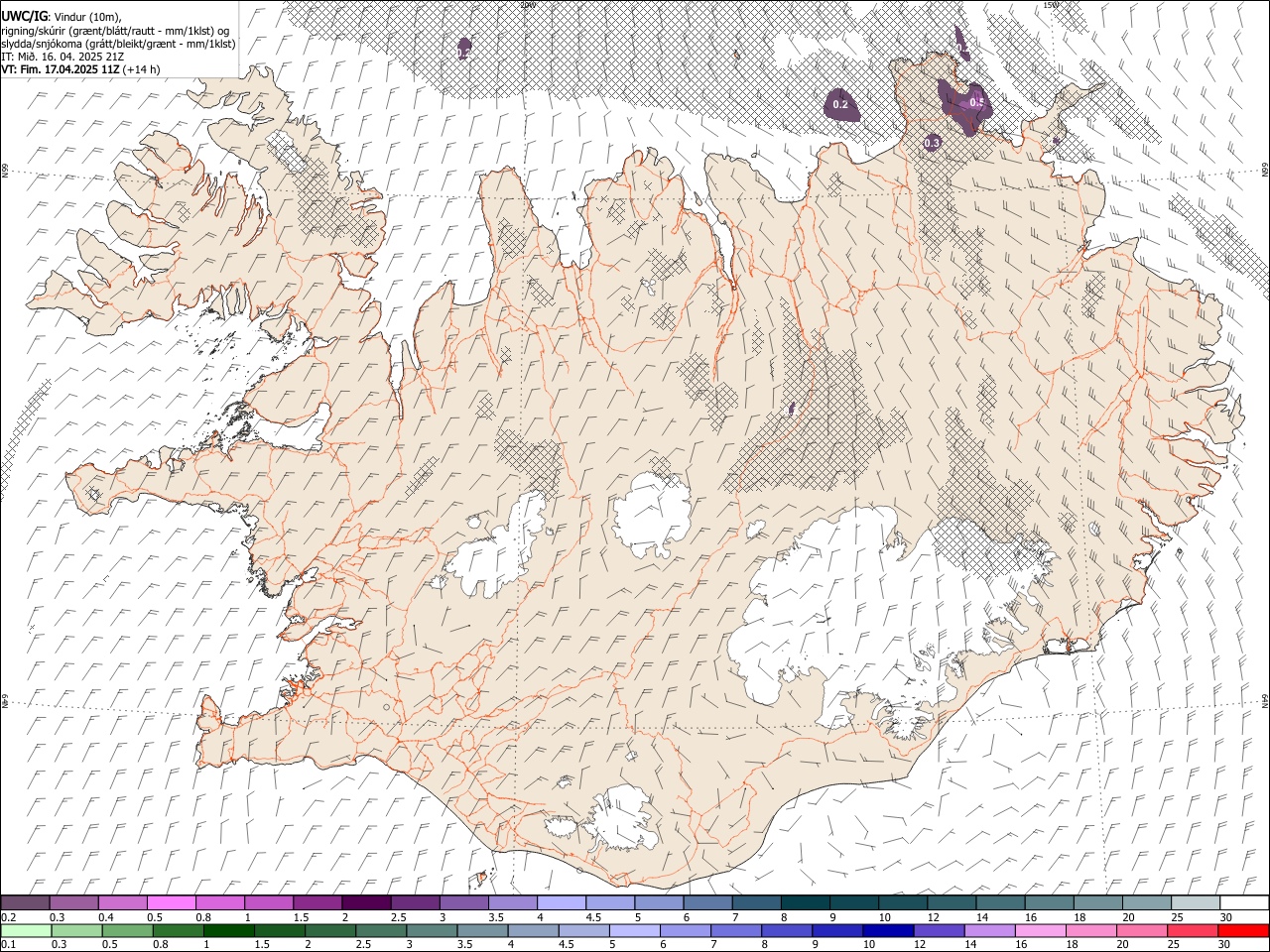The image size is (1270, 952).
Task: Click the 1.5 swatch in rain legend
Action: pyautogui.click(x=280, y=931)
